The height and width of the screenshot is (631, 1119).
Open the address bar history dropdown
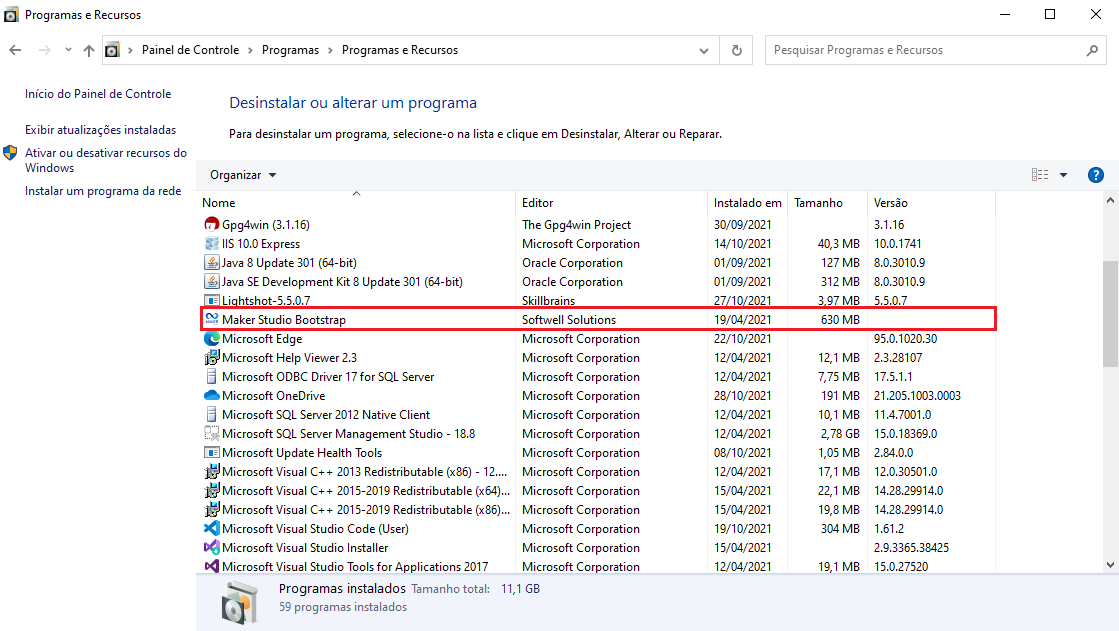point(706,50)
